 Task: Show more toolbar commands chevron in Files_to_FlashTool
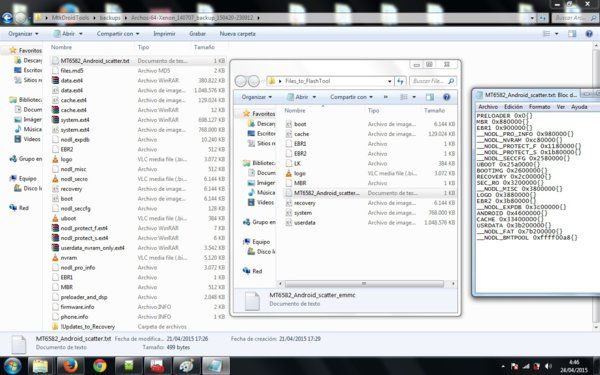point(386,97)
